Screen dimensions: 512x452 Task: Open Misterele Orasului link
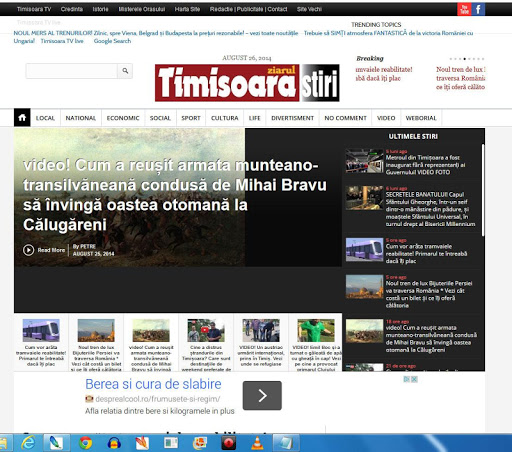142,9
